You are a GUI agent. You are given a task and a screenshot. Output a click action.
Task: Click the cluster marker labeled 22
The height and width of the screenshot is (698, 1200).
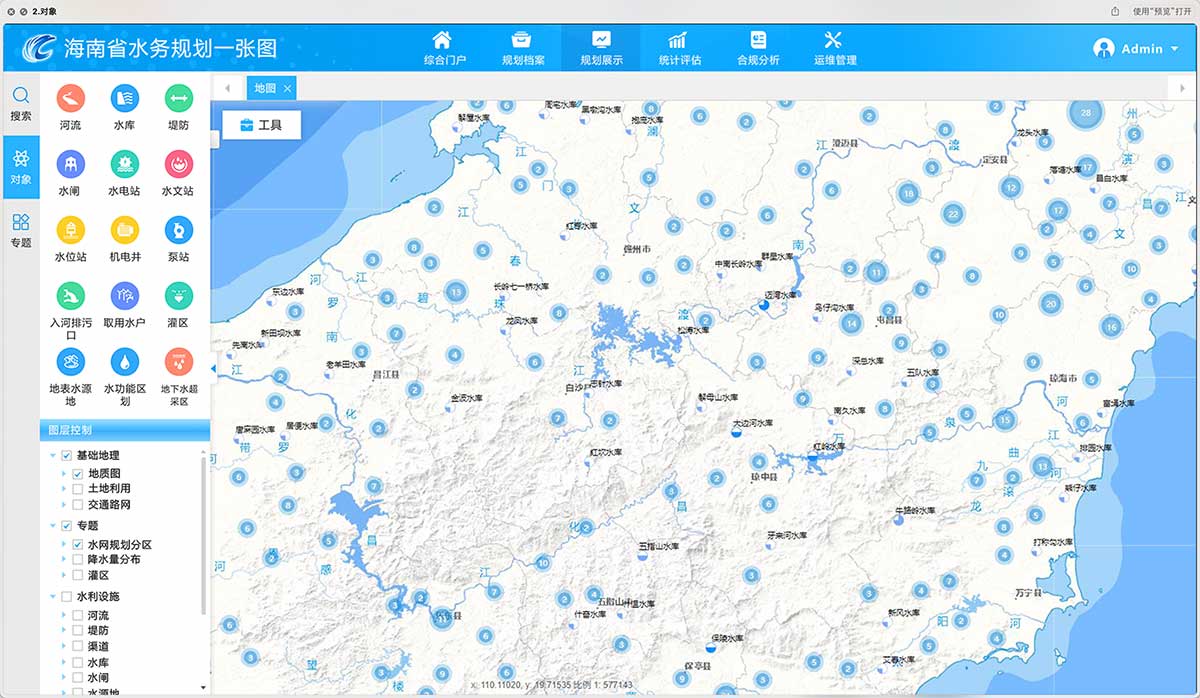click(953, 214)
